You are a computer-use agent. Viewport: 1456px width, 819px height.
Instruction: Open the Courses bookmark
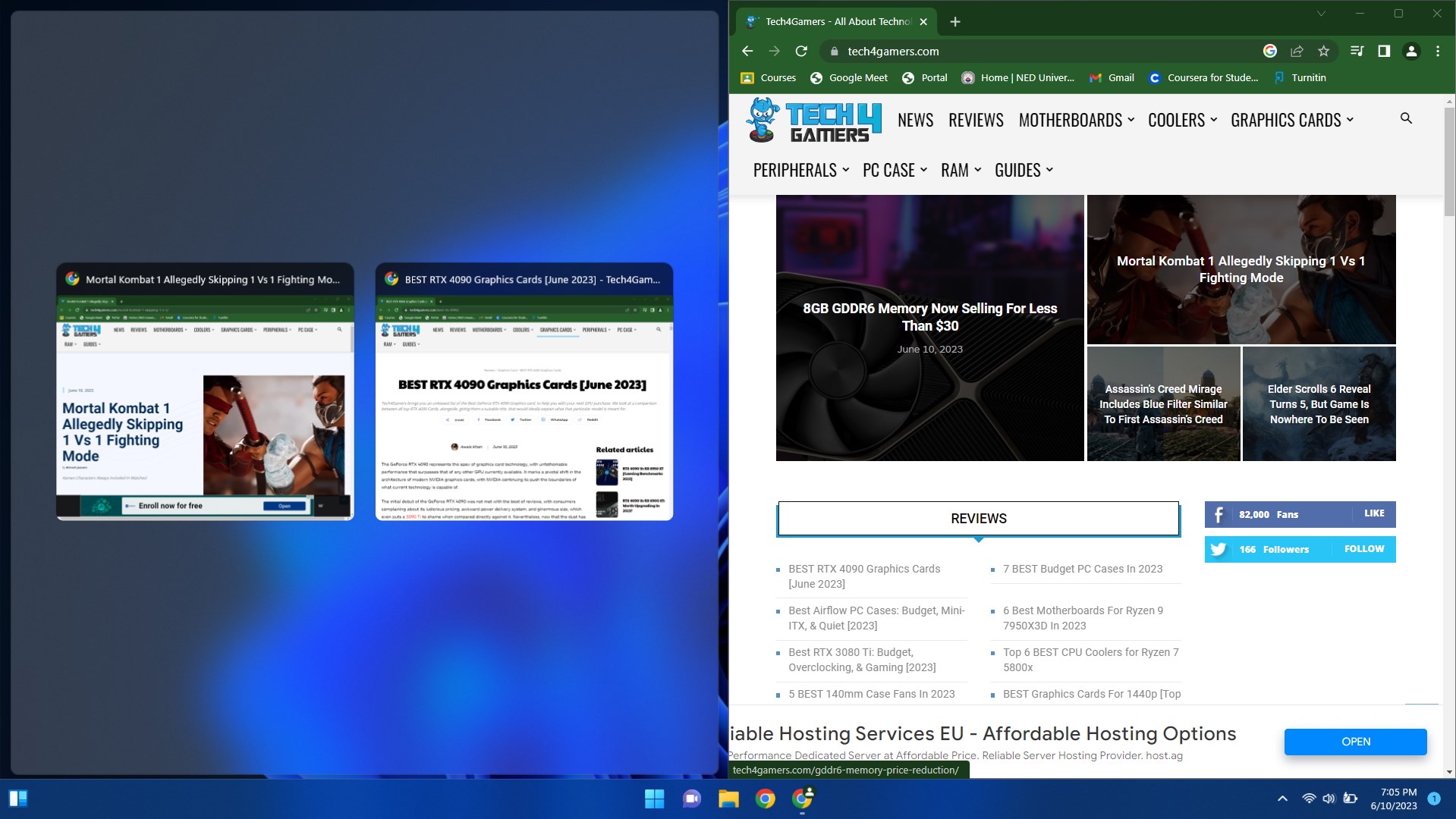coord(769,77)
